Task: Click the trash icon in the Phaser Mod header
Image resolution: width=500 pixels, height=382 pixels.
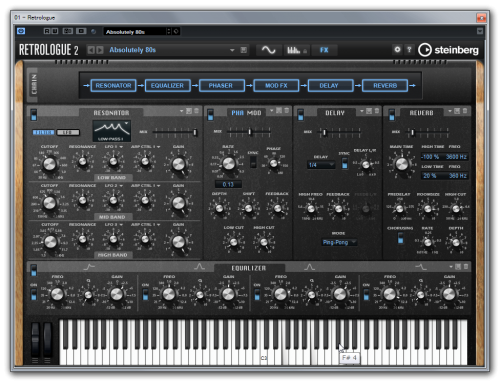Action: (286, 111)
